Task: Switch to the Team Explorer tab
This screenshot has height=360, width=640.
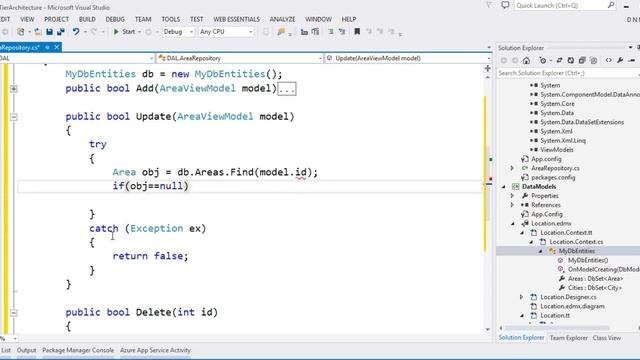Action: pos(569,338)
